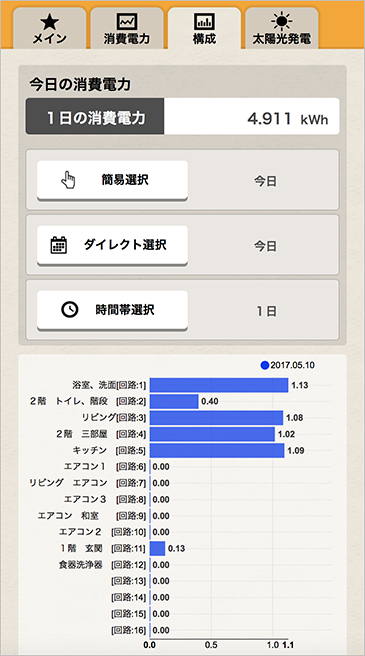The image size is (365, 656).
Task: Select the キッチン 回路:5 bar showing 1.09
Action: click(217, 451)
